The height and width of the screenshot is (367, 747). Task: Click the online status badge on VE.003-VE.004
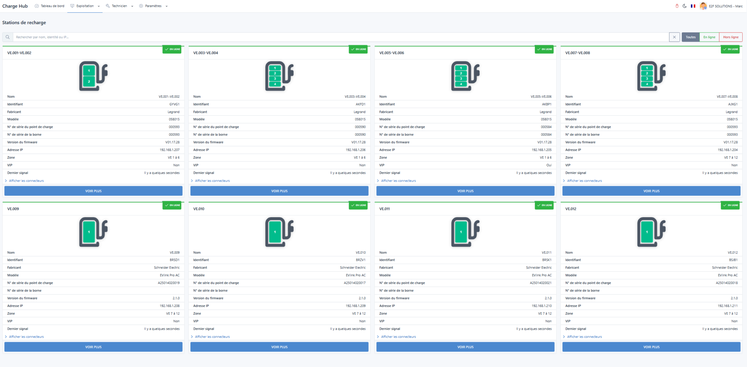pyautogui.click(x=358, y=49)
